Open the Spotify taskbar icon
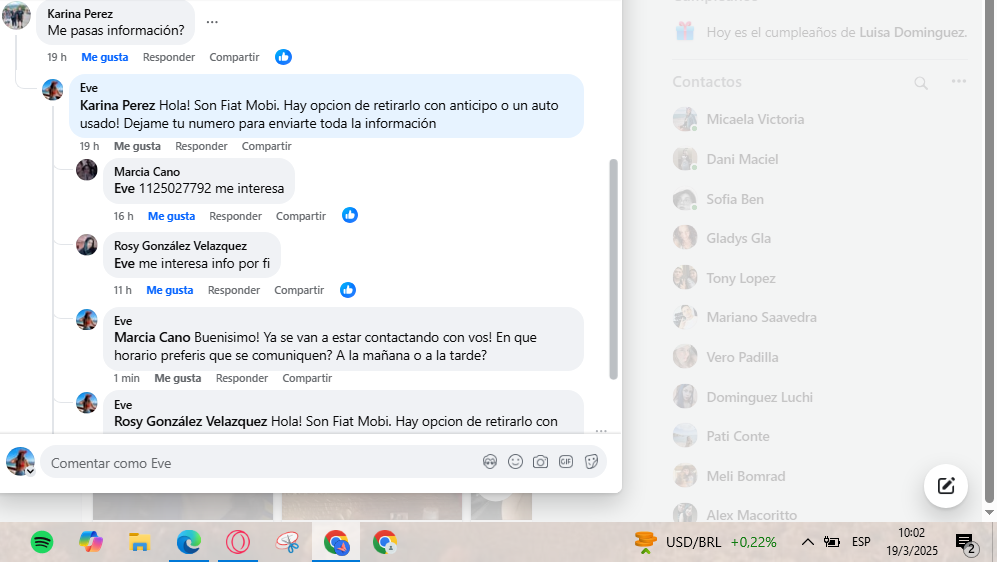Screen dimensions: 997x562 42,542
